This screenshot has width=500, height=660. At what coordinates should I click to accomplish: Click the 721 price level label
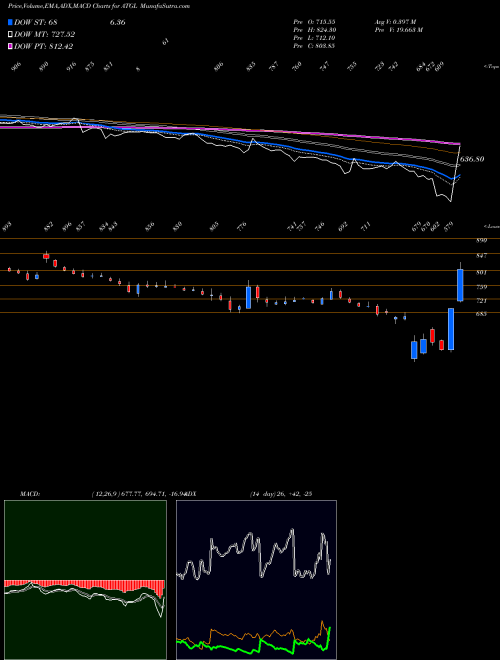[x=482, y=301]
